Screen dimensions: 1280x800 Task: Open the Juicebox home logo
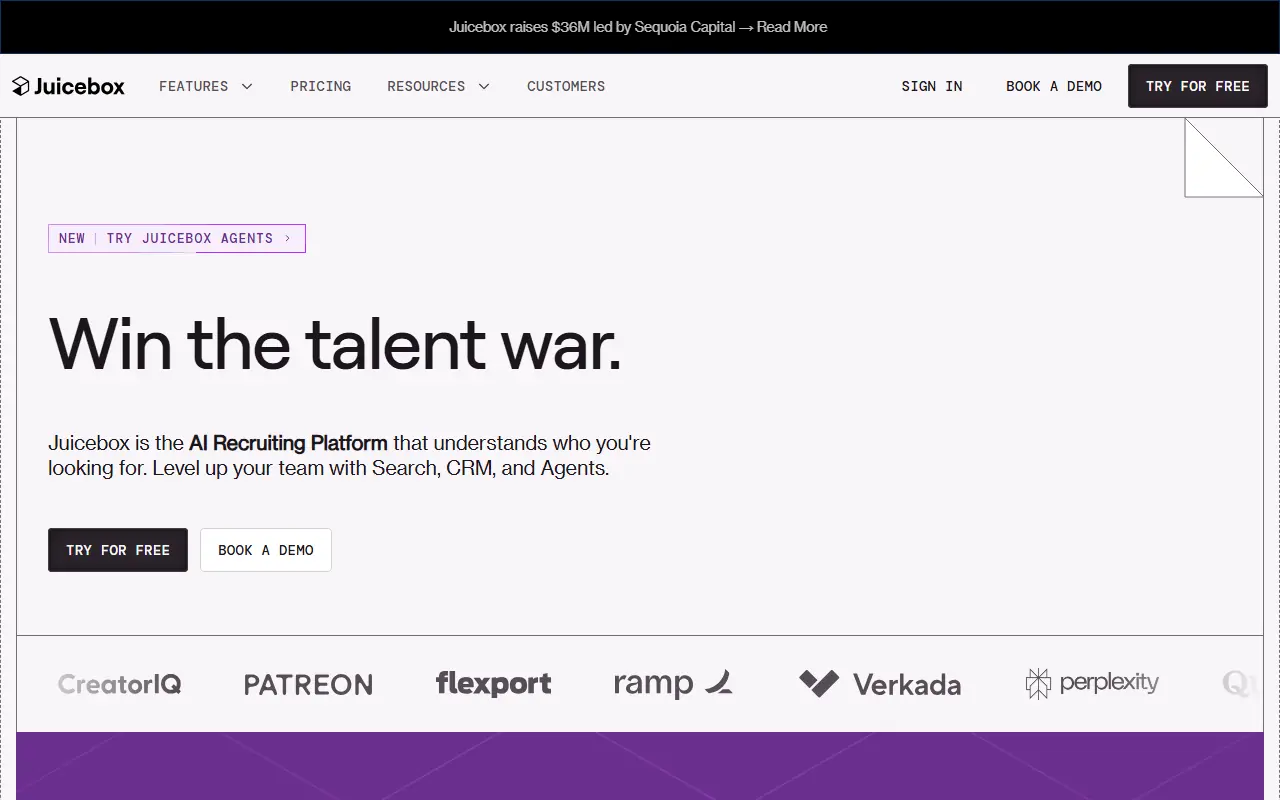(68, 86)
